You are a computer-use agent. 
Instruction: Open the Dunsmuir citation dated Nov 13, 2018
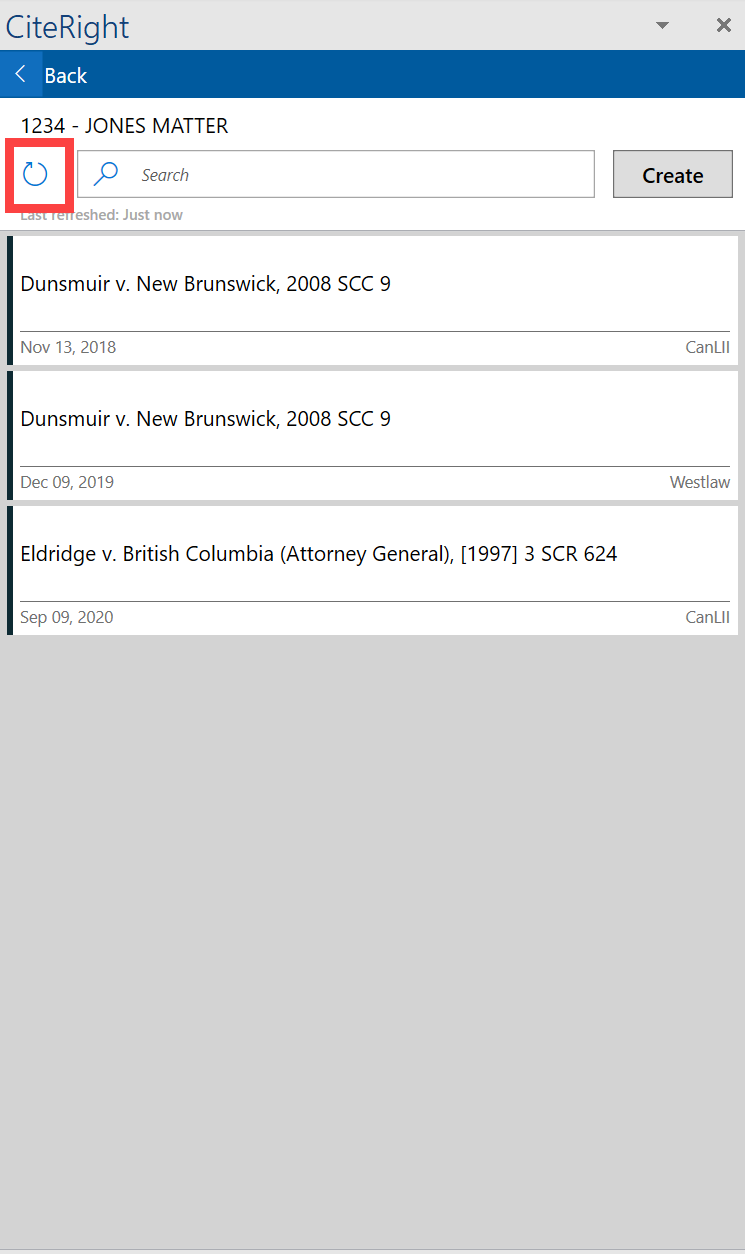[373, 300]
